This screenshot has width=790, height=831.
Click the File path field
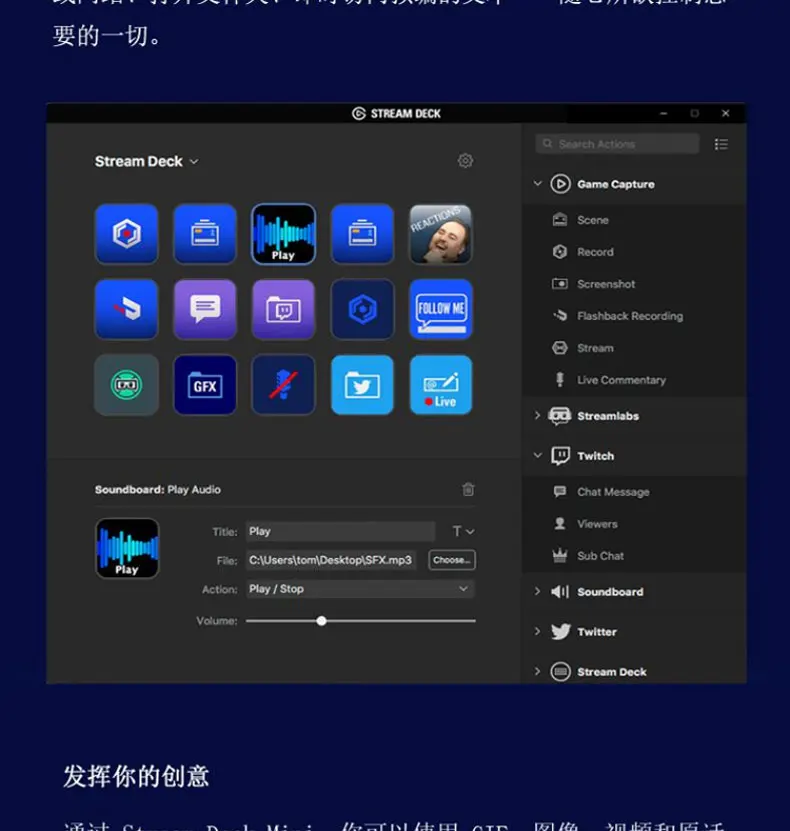331,560
